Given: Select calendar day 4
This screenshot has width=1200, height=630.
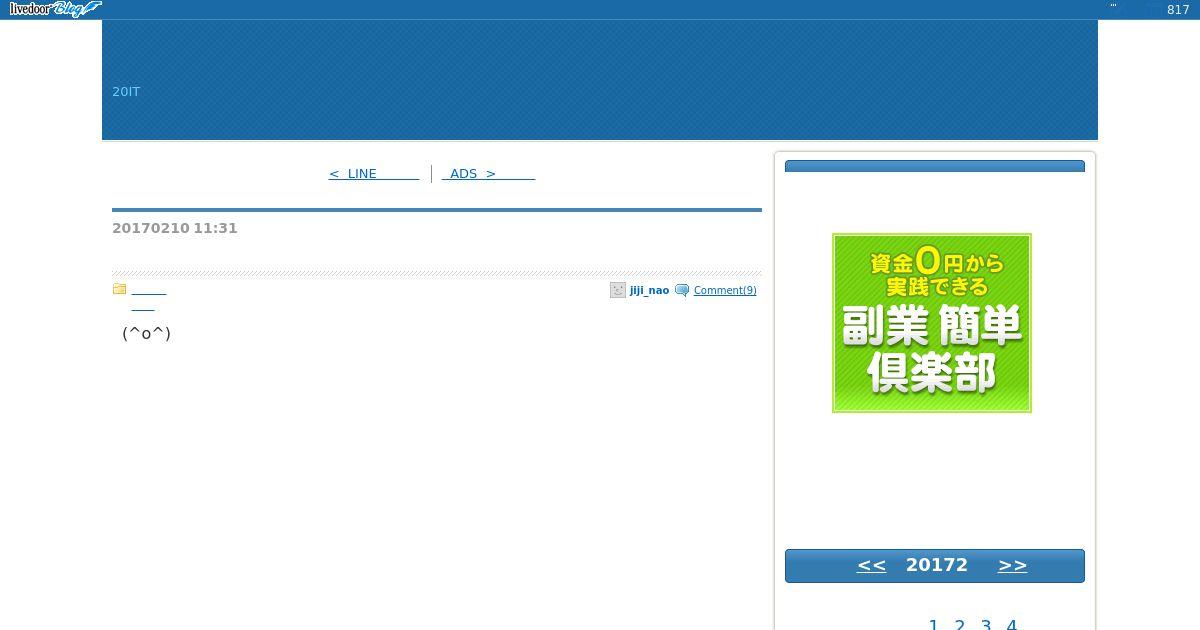Looking at the screenshot, I should tap(1011, 625).
